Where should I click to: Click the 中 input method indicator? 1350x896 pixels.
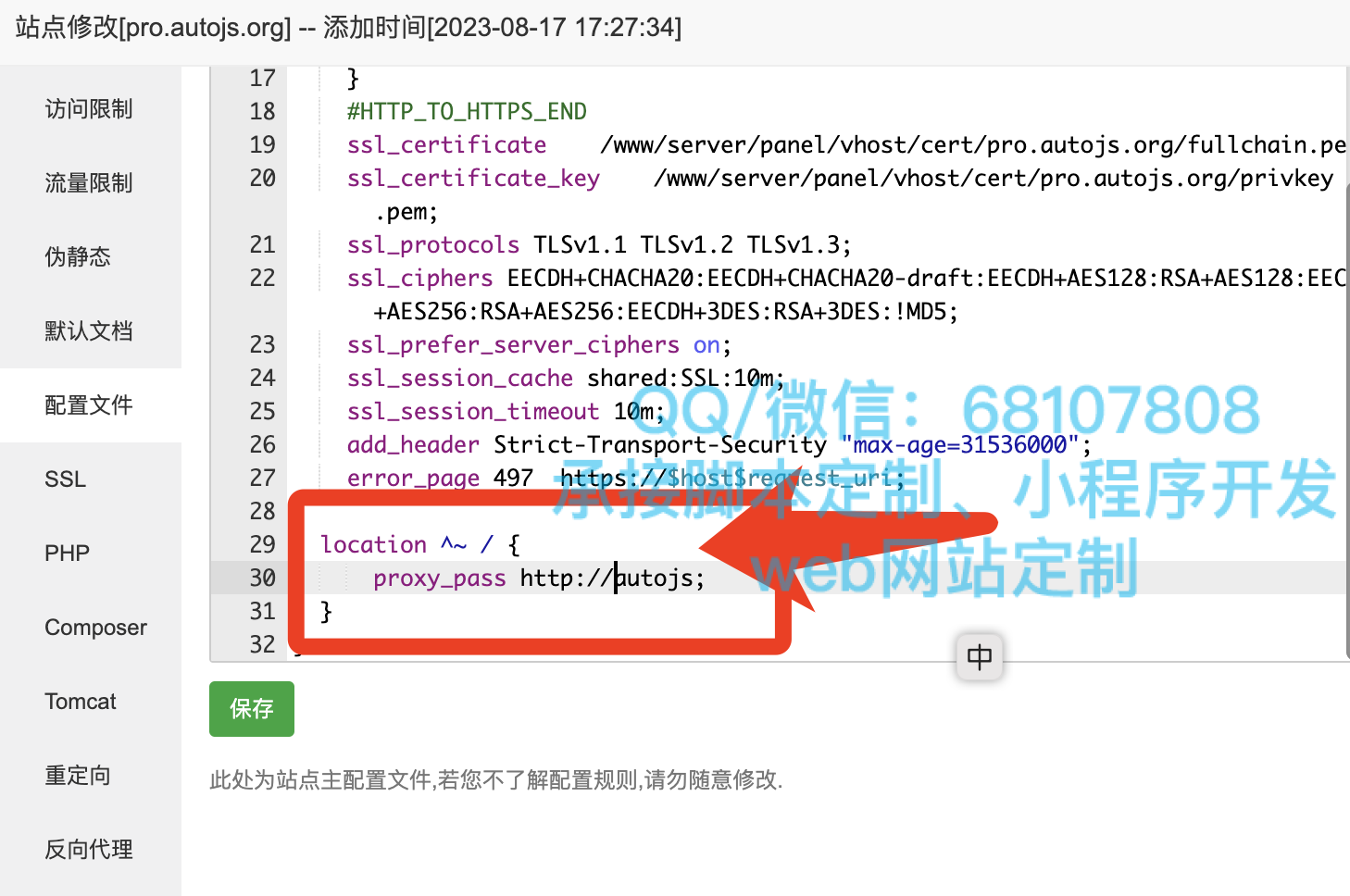click(x=979, y=657)
